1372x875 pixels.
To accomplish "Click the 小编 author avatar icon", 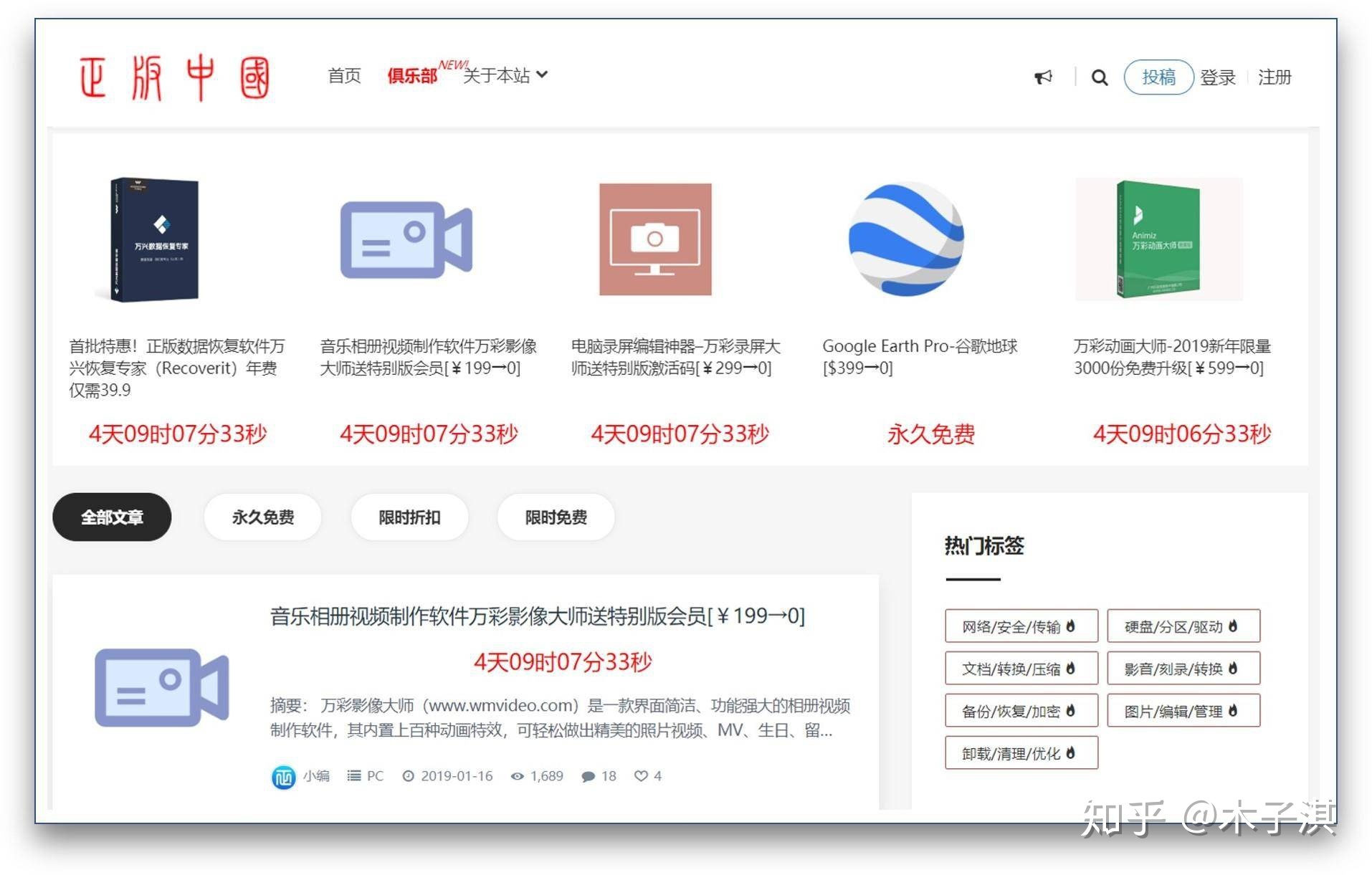I will point(283,776).
